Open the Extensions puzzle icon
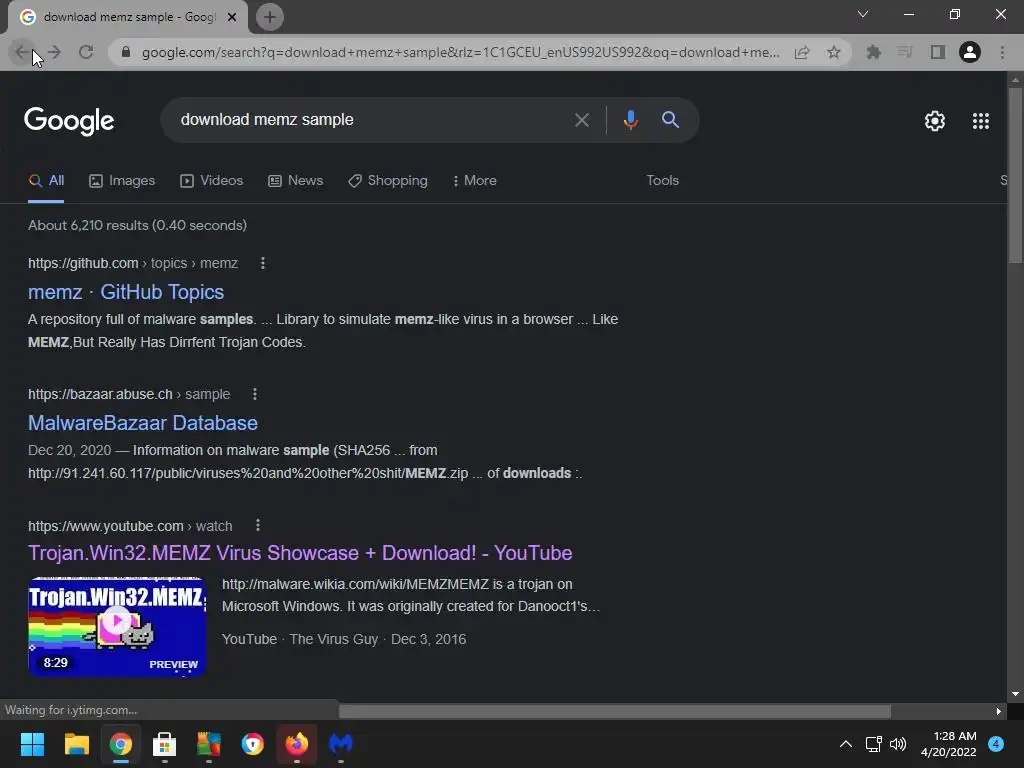 pos(874,52)
